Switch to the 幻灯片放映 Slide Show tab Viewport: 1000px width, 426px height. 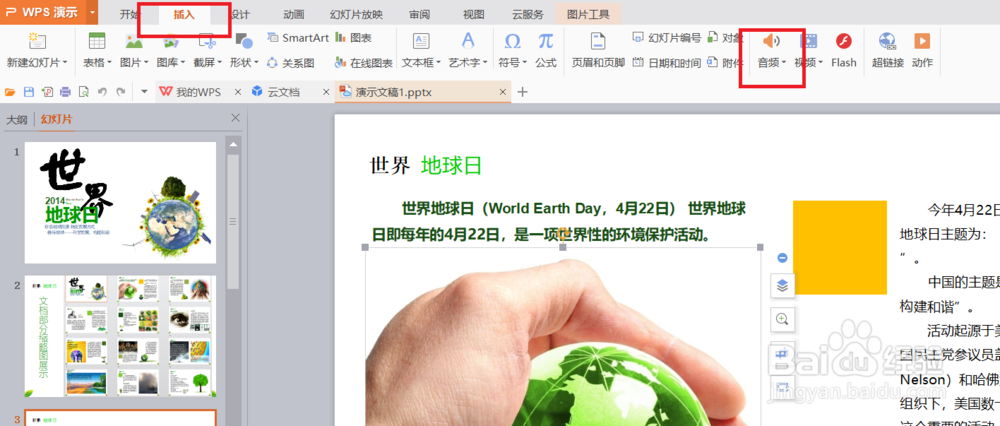[357, 14]
